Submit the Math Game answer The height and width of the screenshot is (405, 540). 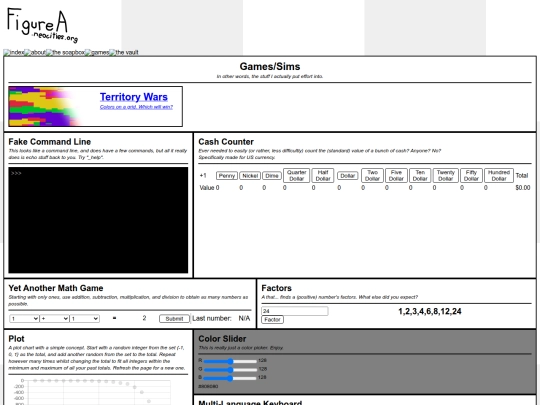click(x=174, y=319)
